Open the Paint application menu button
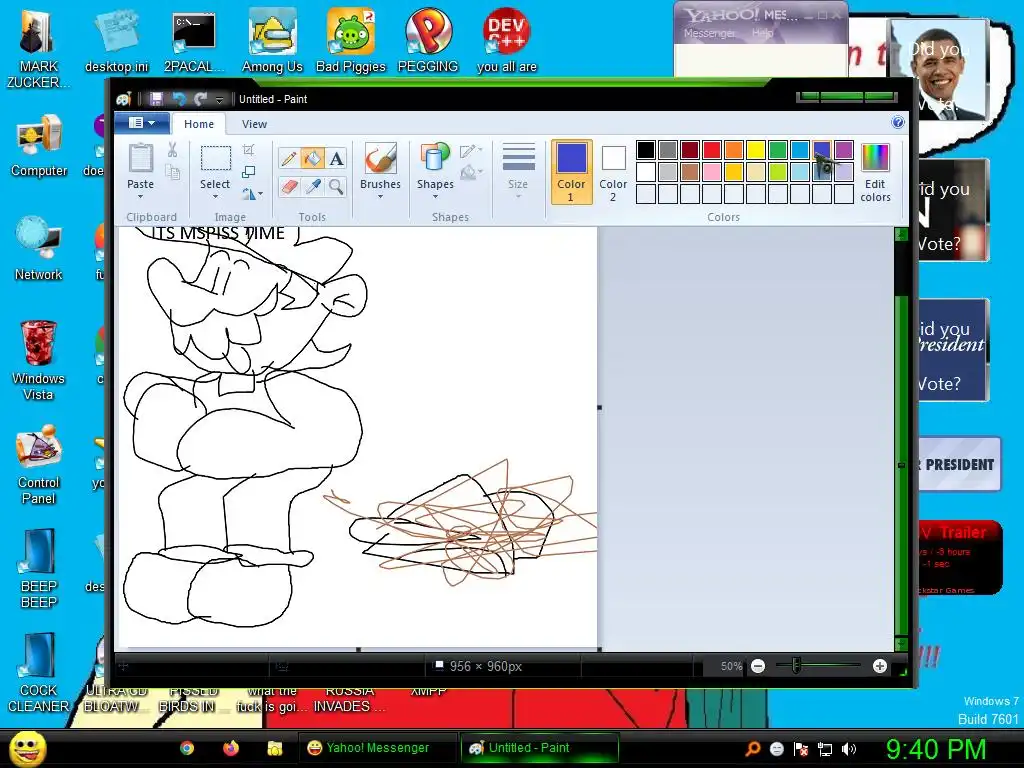This screenshot has width=1024, height=768. pos(142,123)
